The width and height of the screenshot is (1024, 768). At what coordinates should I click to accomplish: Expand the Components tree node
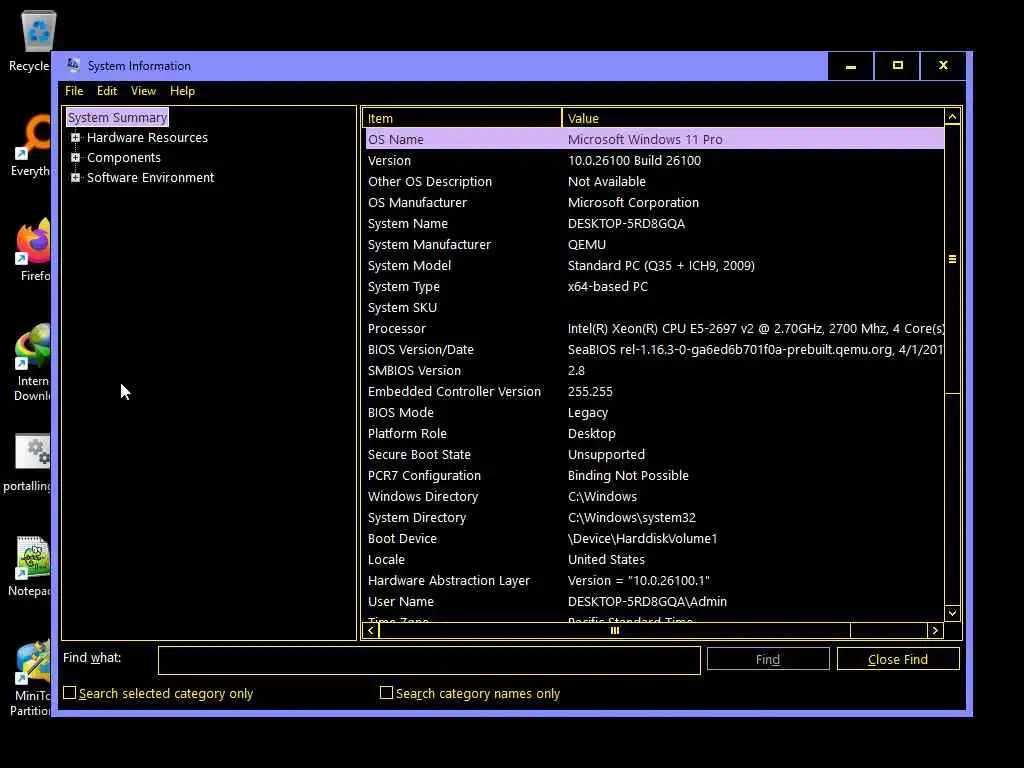[x=76, y=157]
